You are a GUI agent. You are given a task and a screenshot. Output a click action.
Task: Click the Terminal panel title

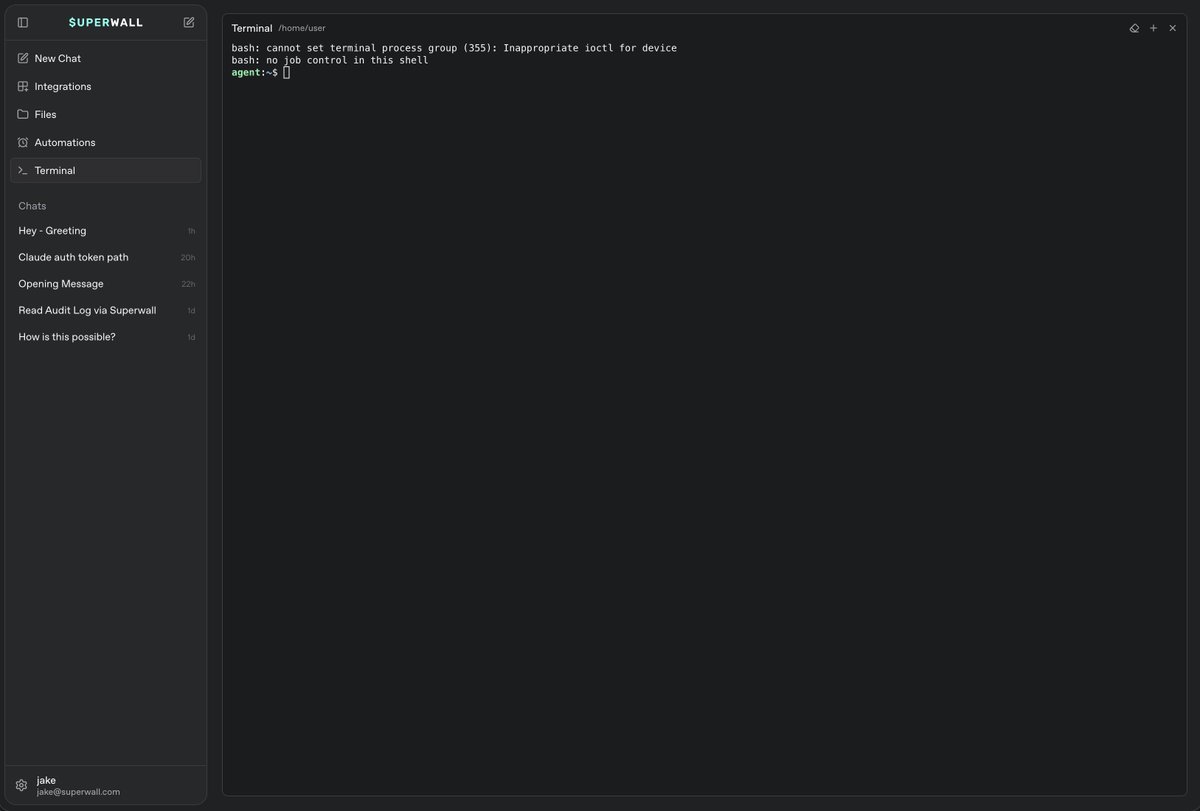pyautogui.click(x=252, y=28)
